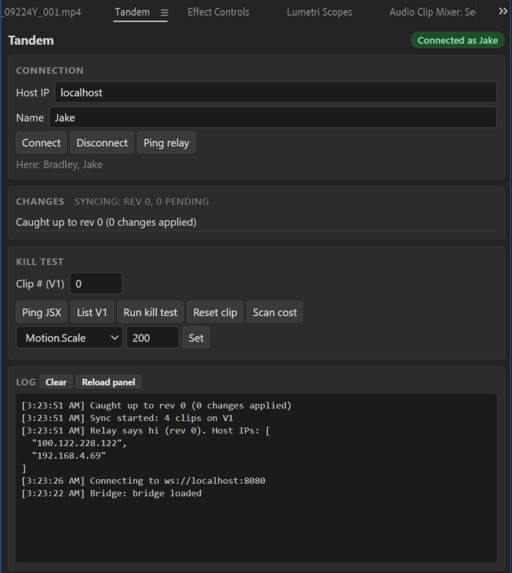Click the value field showing 200
The width and height of the screenshot is (512, 573).
pyautogui.click(x=152, y=337)
